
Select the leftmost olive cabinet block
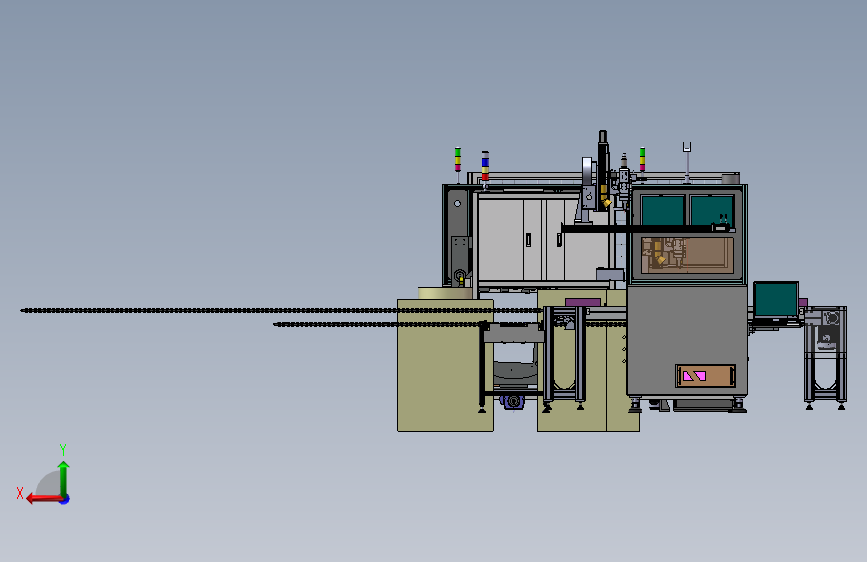coord(445,365)
